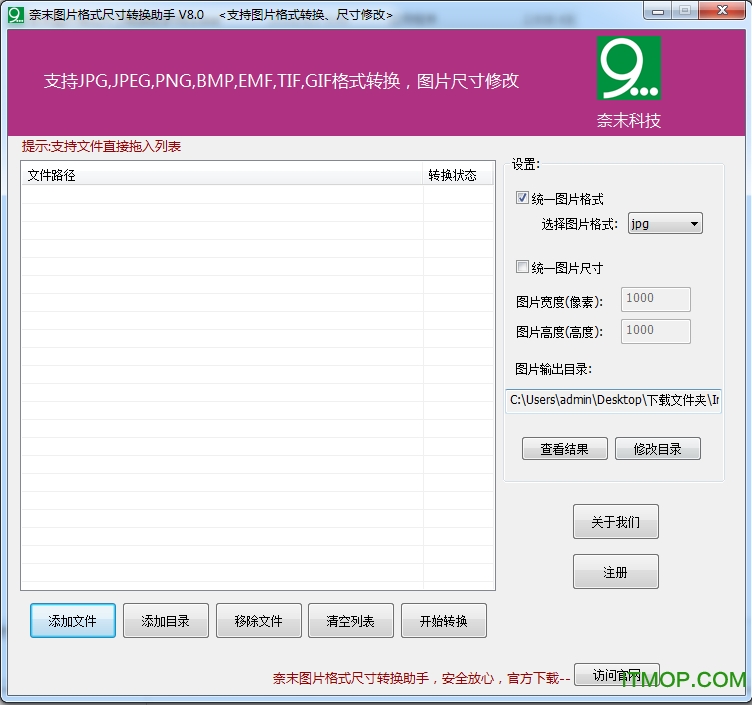Viewport: 752px width, 705px height.
Task: Click the 选择图片格式: label
Action: (580, 224)
